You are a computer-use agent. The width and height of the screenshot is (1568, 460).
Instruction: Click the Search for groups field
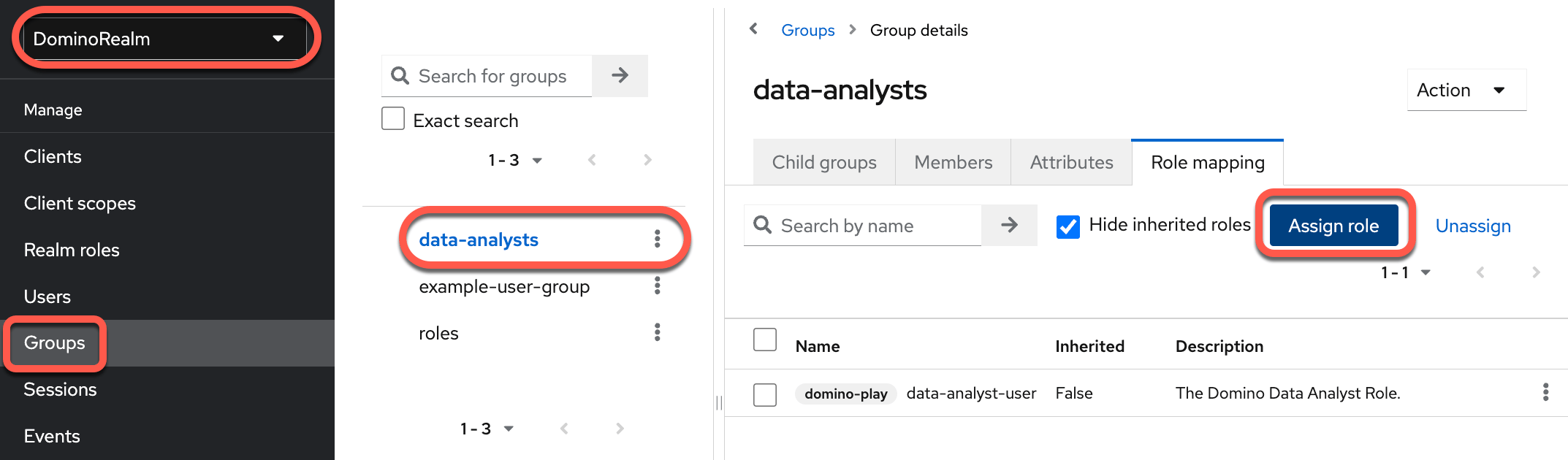tap(487, 76)
